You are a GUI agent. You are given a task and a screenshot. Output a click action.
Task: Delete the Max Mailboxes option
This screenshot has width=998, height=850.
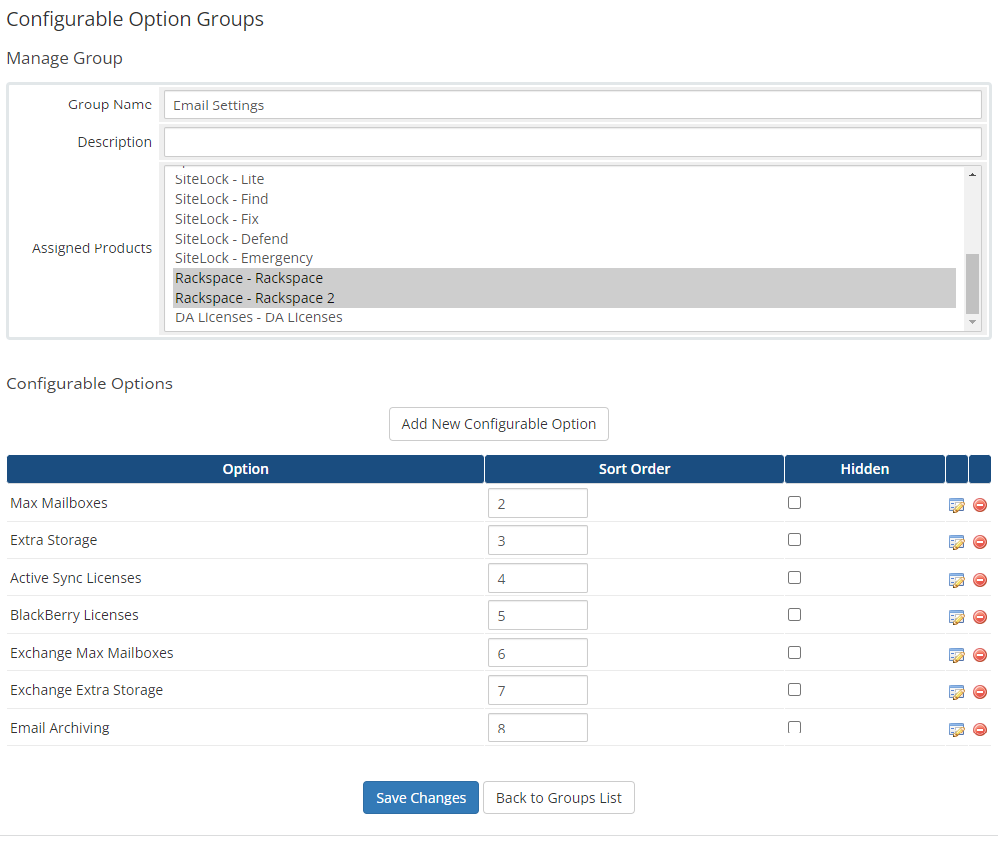pos(980,505)
